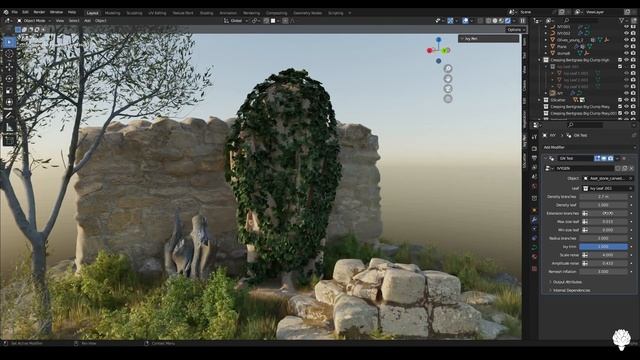The width and height of the screenshot is (640, 360).
Task: Click the Blender logo menu icon
Action: [6, 12]
